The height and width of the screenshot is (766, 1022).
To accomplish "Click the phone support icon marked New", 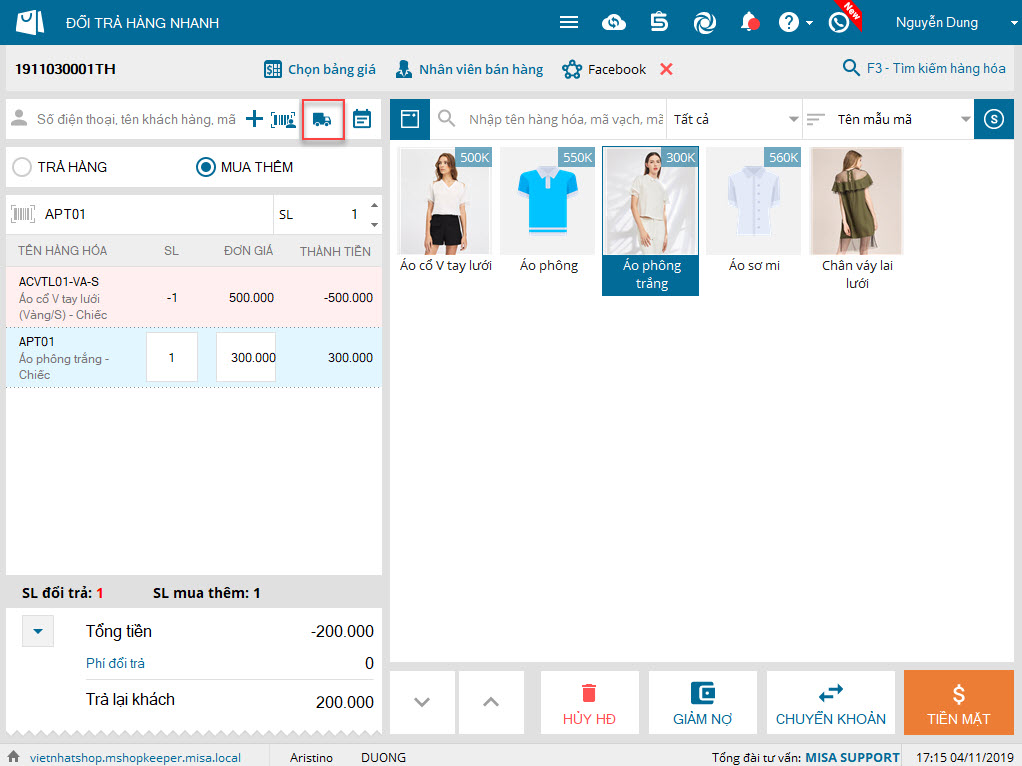I will click(839, 23).
